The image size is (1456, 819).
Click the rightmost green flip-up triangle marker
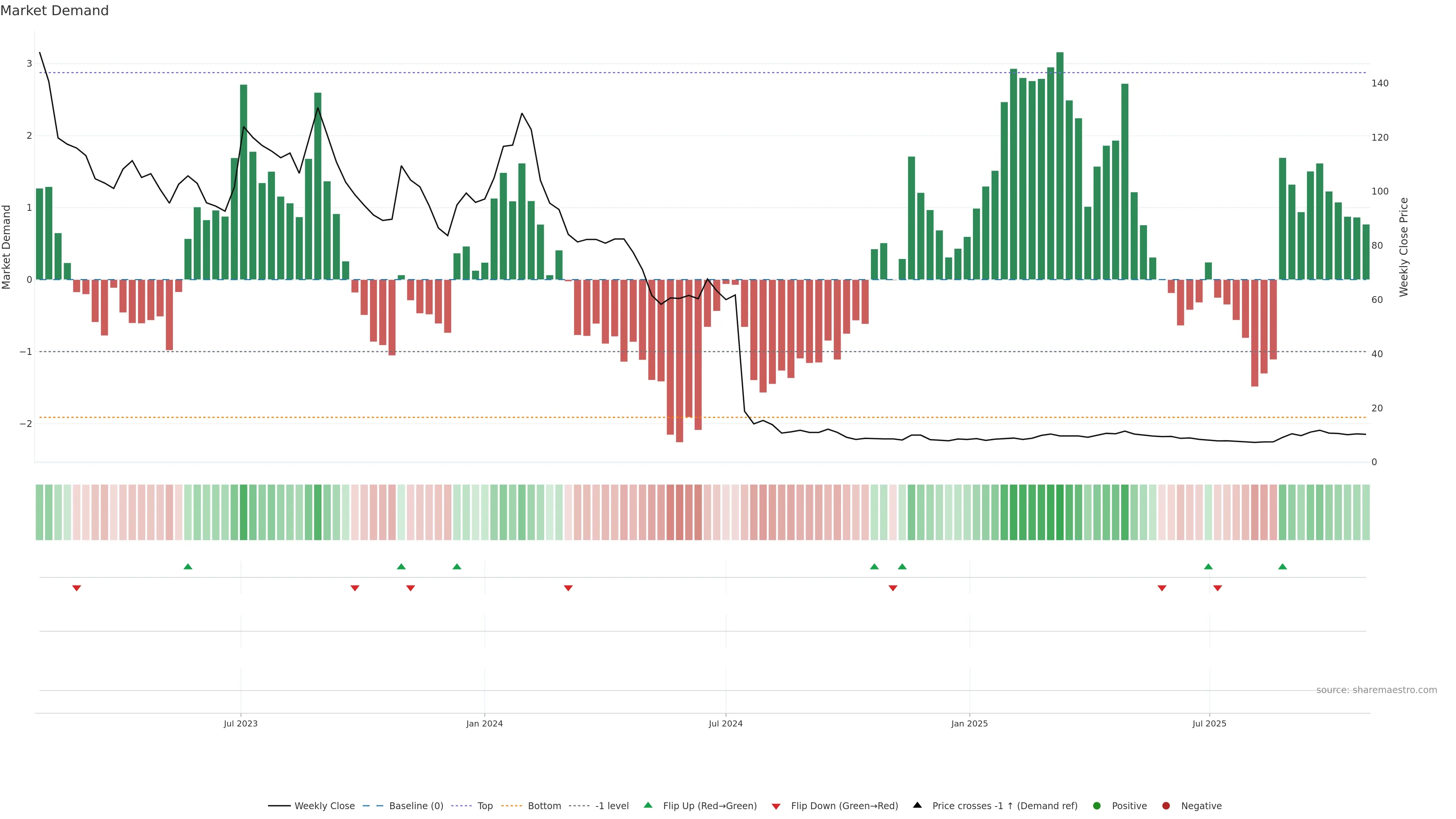point(1282,566)
